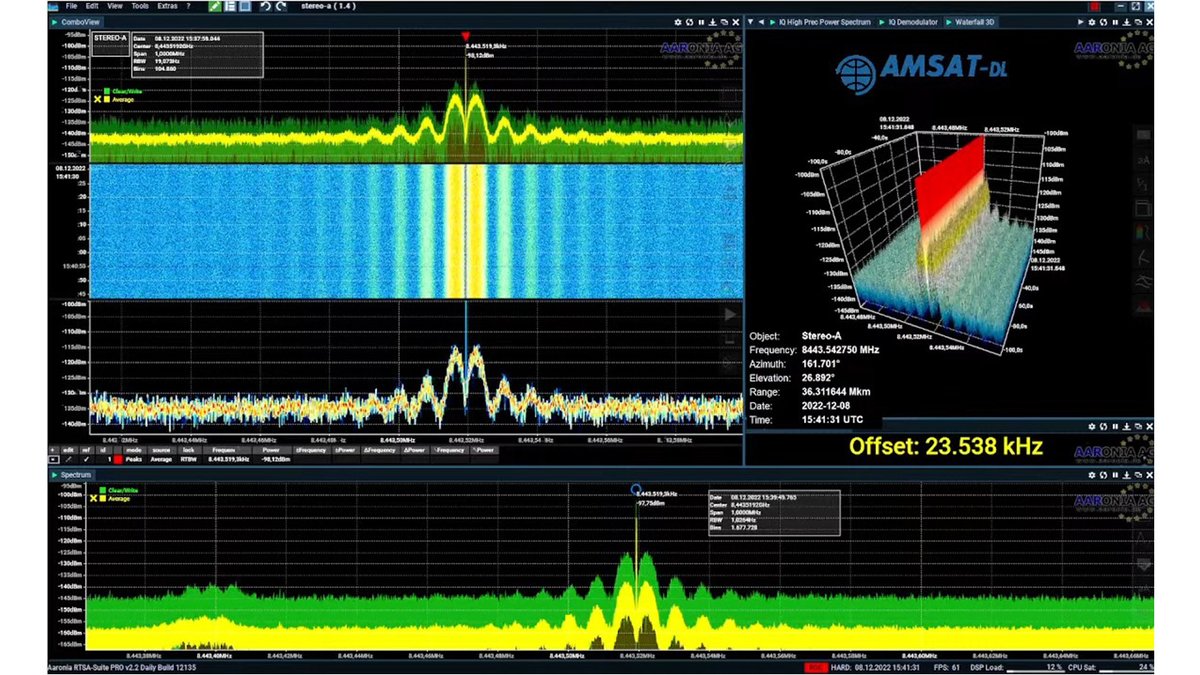Image resolution: width=1200 pixels, height=675 pixels.
Task: Click marker frequency value 8.443.519,5kHz in table
Action: pyautogui.click(x=228, y=459)
